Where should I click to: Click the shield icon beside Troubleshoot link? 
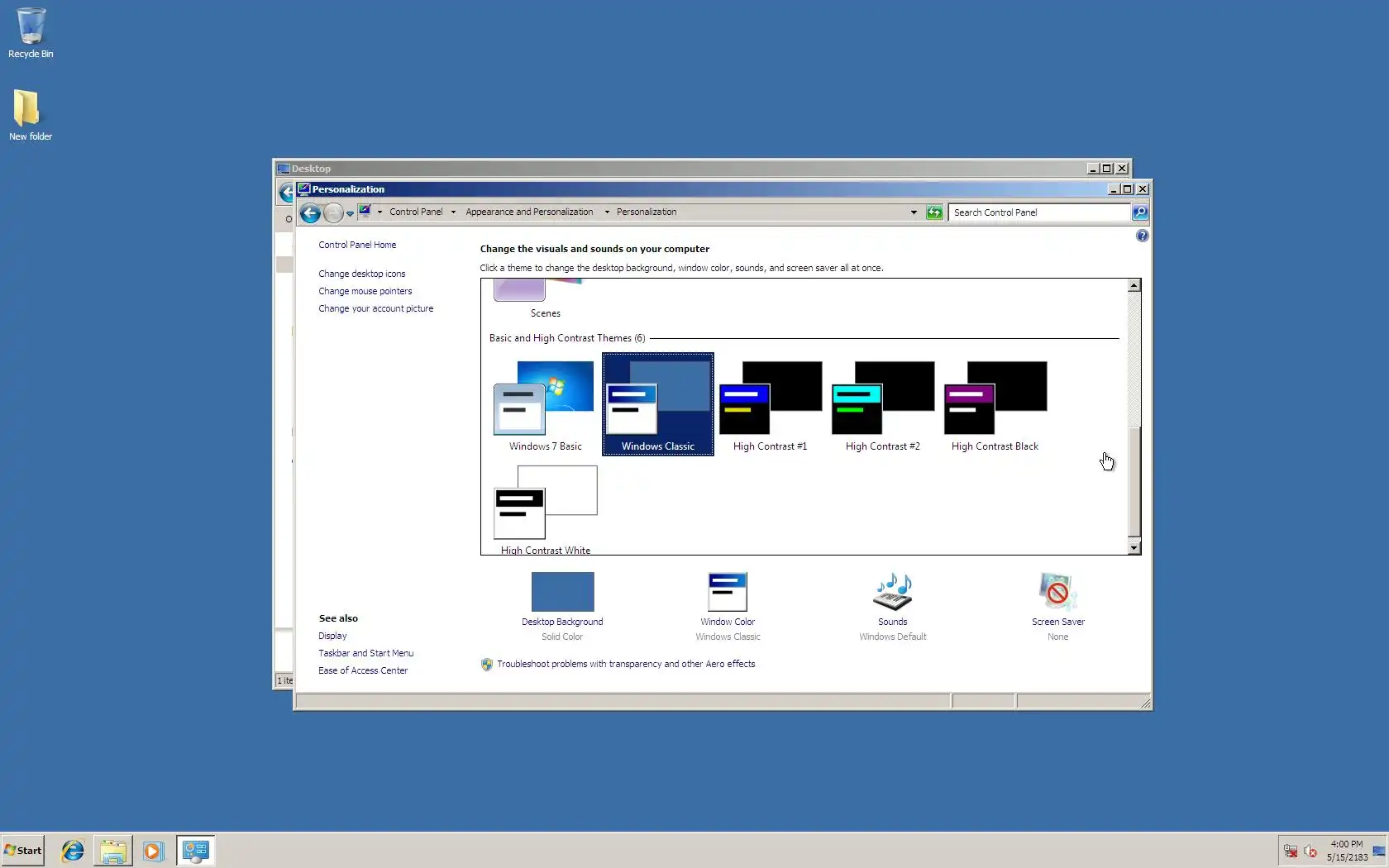(487, 665)
